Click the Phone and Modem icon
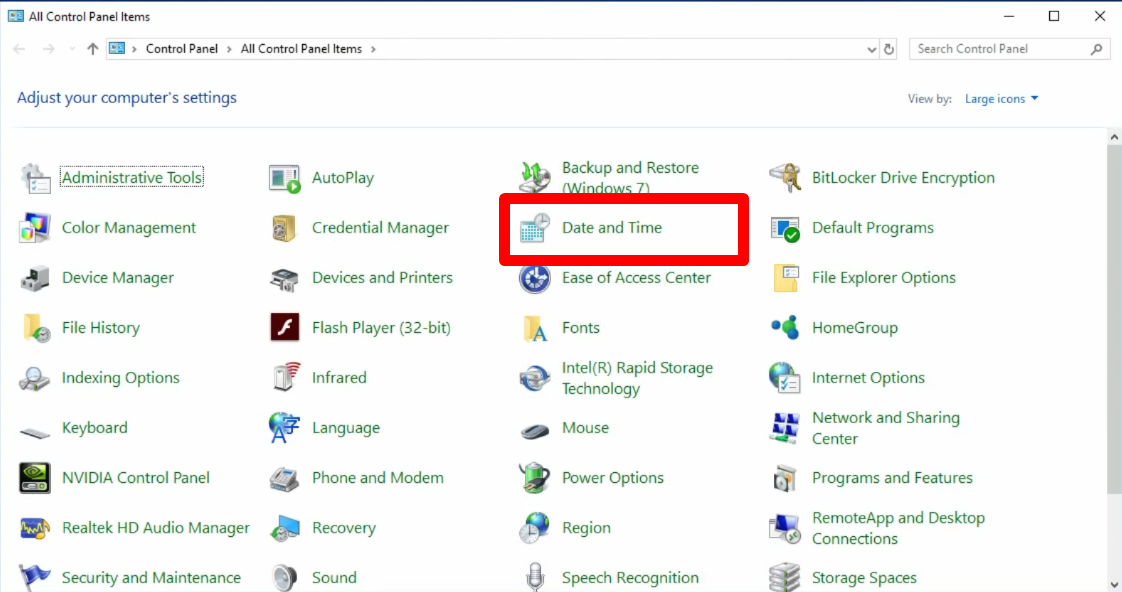1122x592 pixels. (x=285, y=478)
